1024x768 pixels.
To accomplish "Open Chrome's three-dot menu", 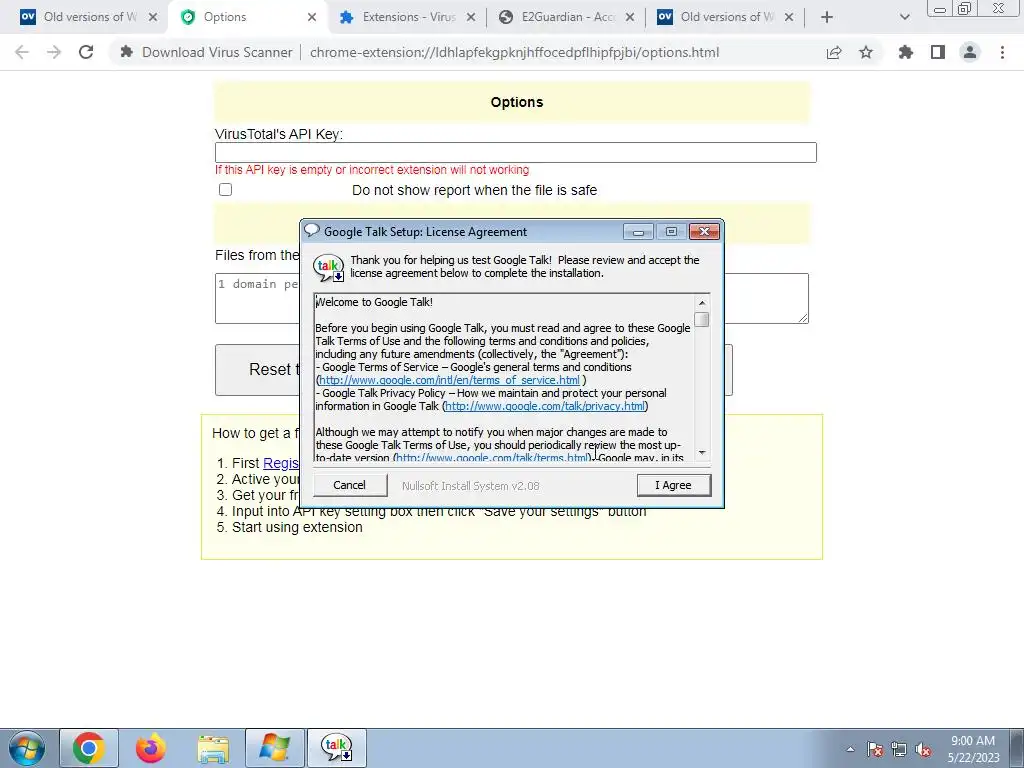I will [x=1002, y=52].
